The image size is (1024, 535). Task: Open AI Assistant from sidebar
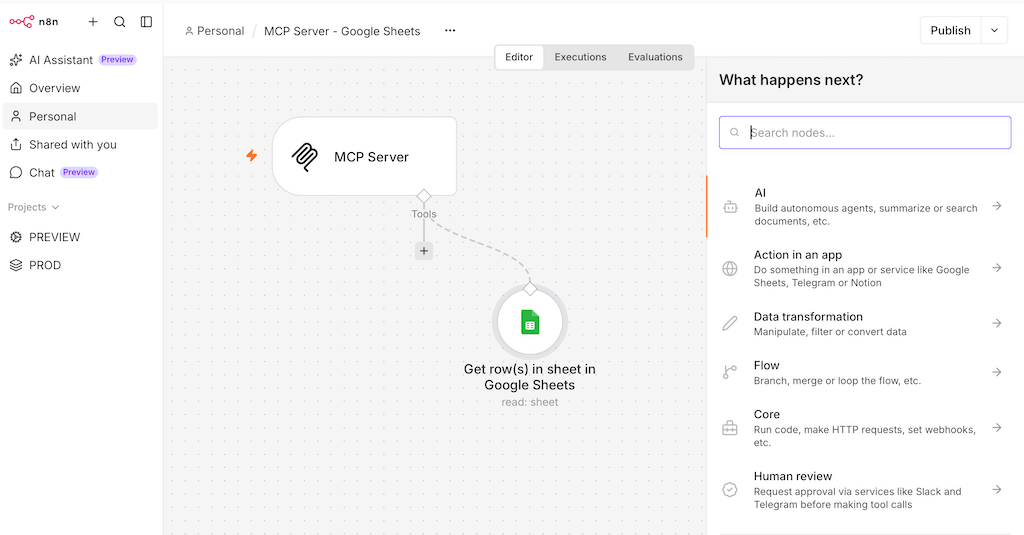coord(80,60)
